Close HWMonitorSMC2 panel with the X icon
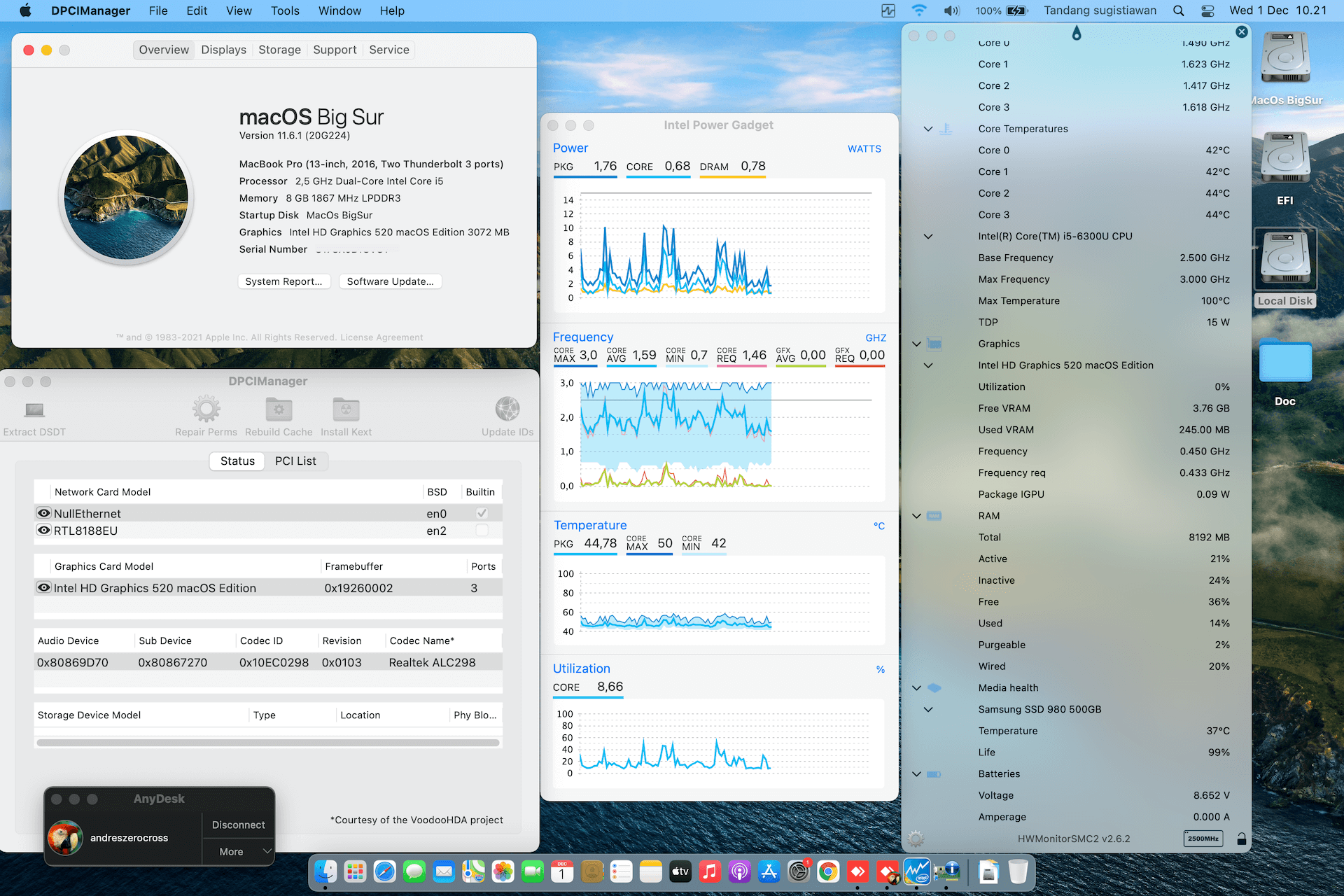1344x896 pixels. 1242,31
